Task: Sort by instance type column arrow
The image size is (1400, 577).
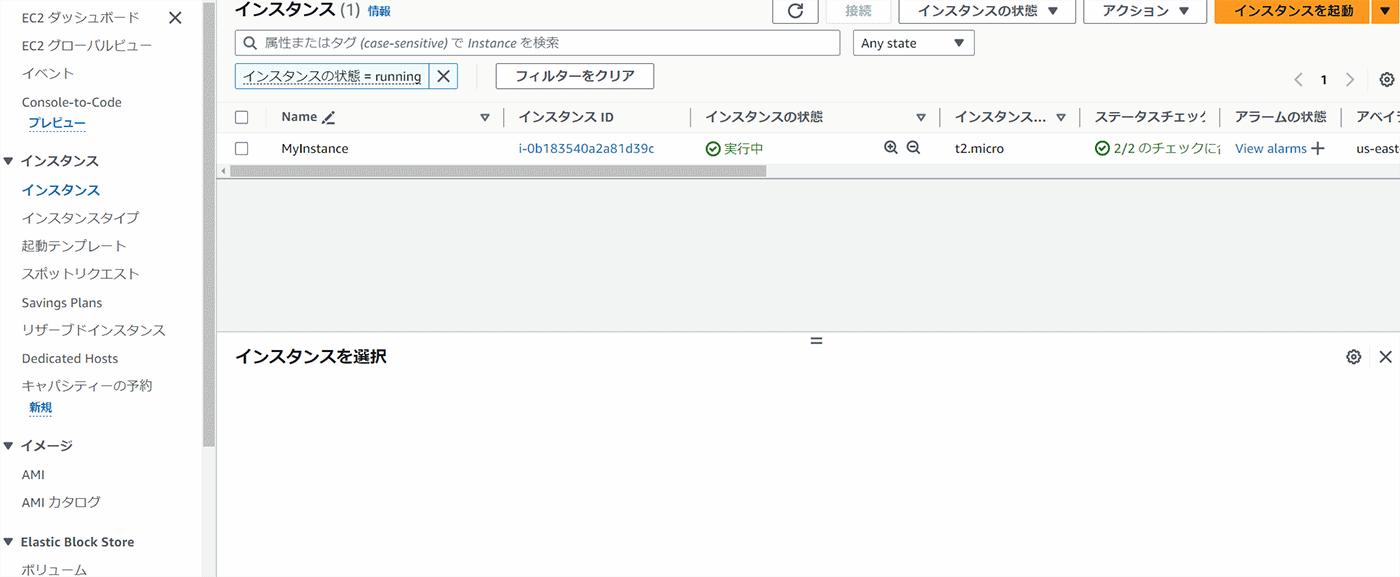Action: click(x=1061, y=117)
